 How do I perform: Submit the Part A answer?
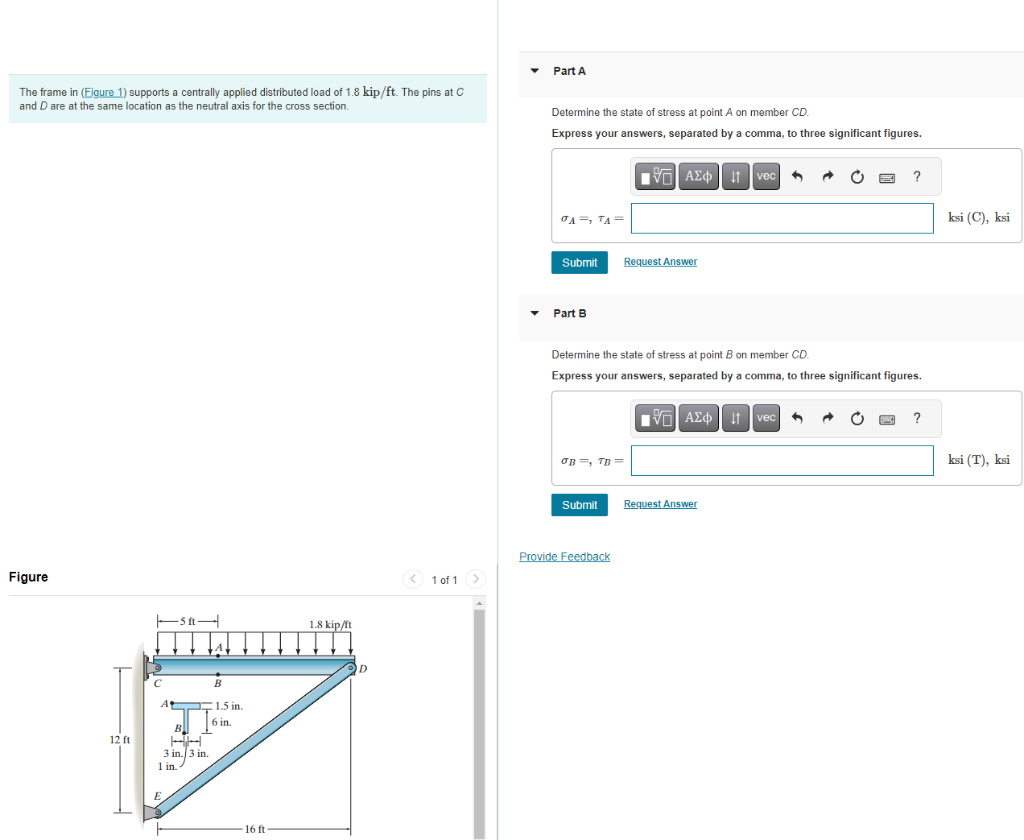coord(579,262)
